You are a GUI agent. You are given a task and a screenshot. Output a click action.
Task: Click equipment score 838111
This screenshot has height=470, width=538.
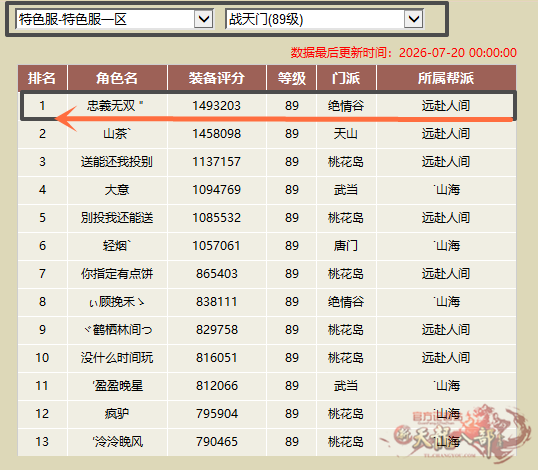click(x=217, y=302)
